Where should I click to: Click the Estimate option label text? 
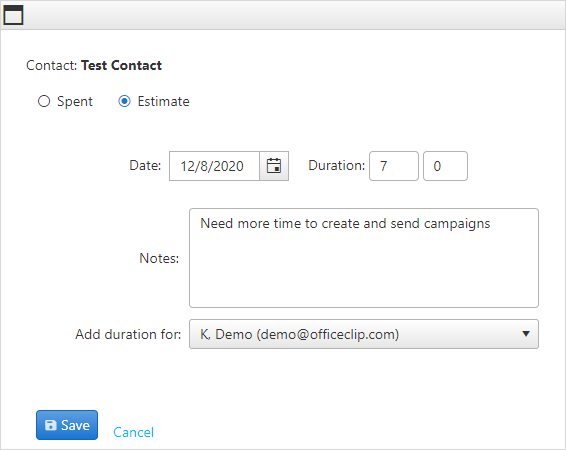[164, 101]
